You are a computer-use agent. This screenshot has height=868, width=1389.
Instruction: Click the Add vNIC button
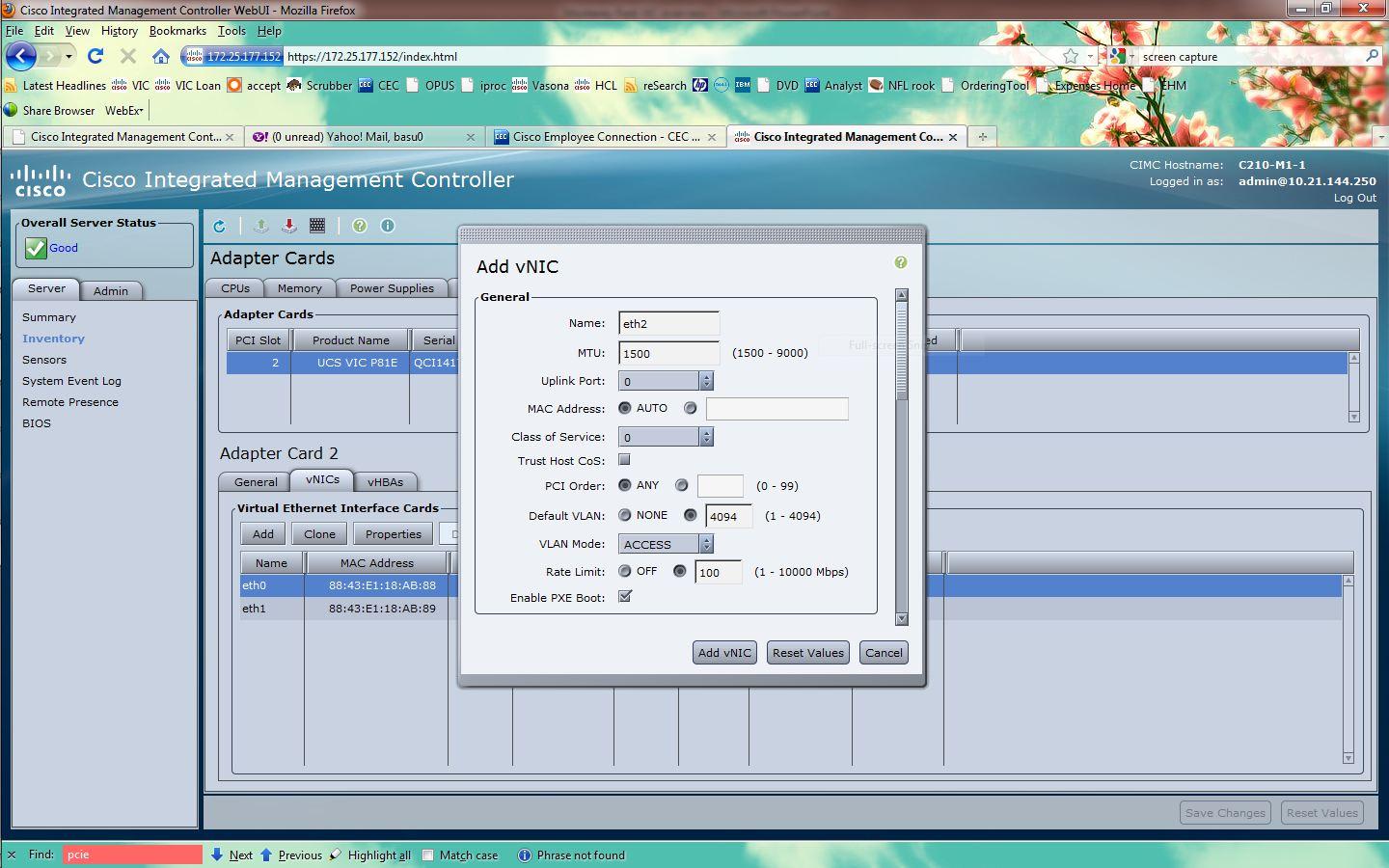[x=724, y=653]
